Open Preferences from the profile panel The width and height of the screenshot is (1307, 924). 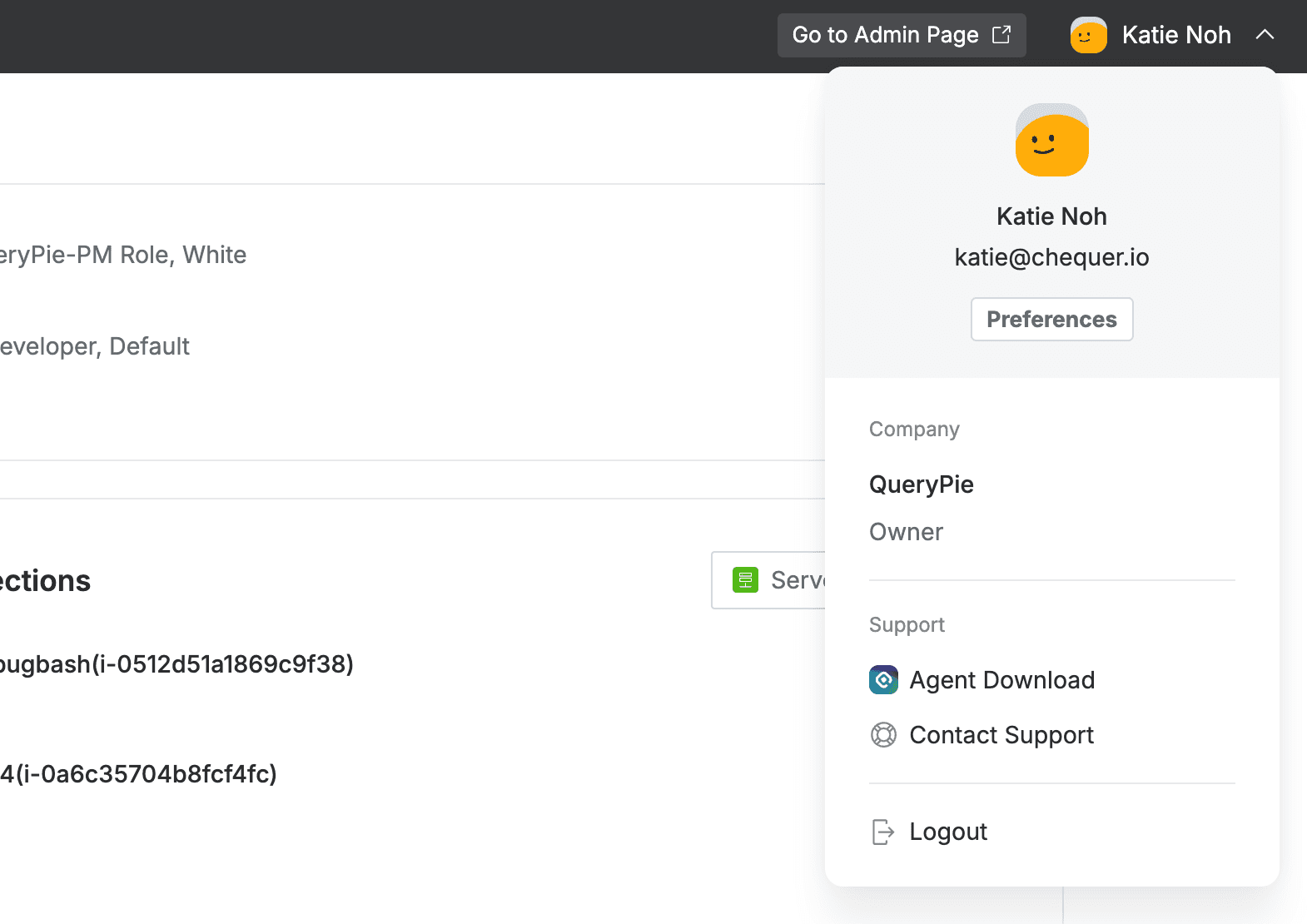(x=1051, y=320)
